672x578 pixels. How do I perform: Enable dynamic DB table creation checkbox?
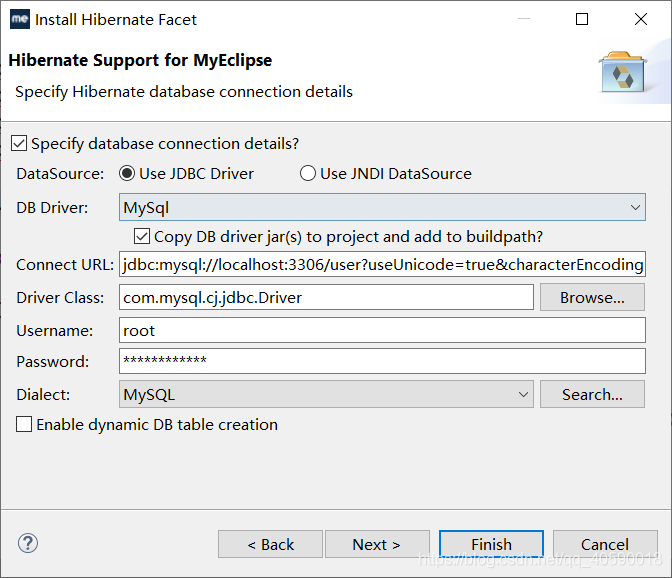click(24, 425)
